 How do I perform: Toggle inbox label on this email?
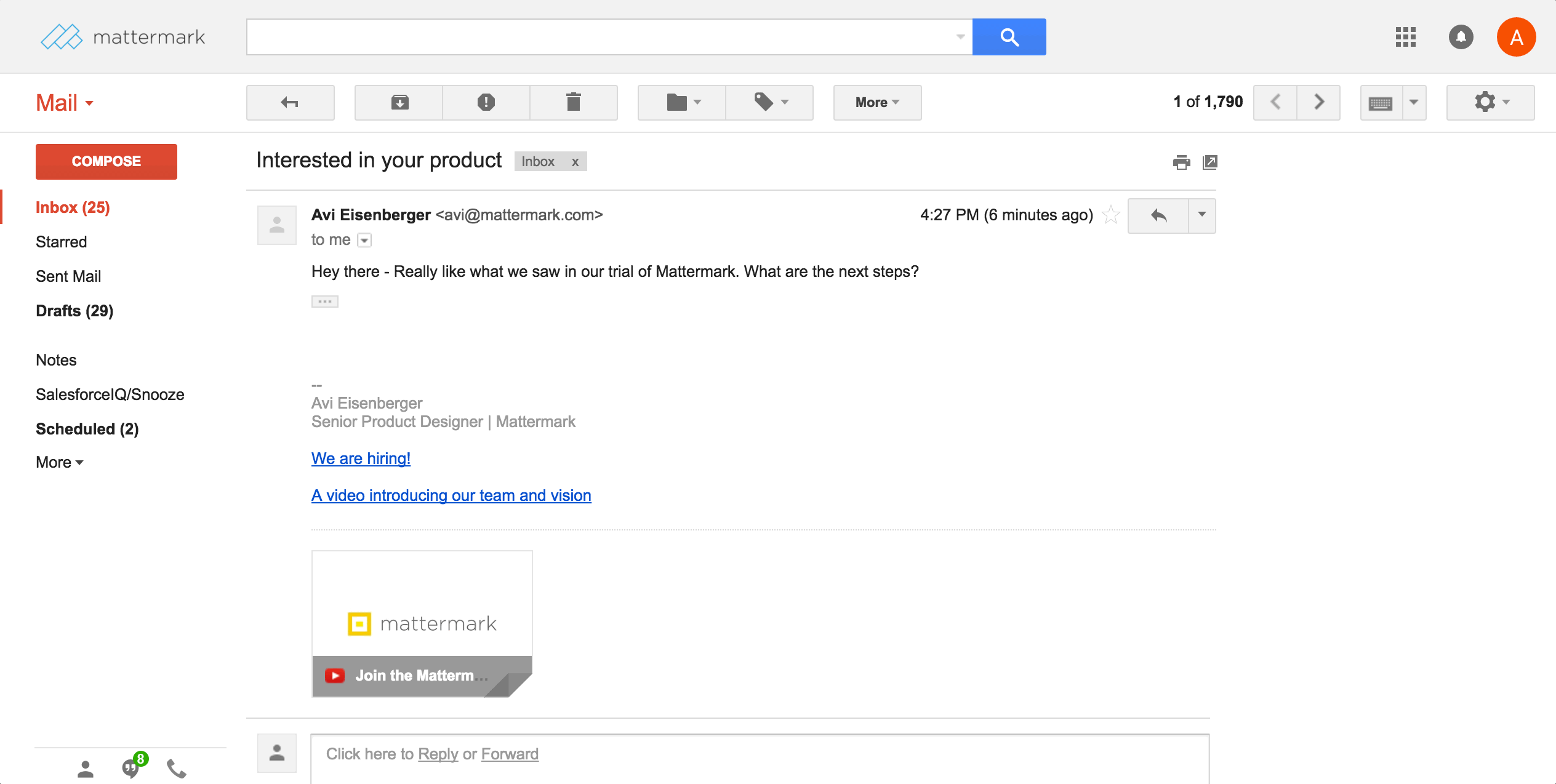pos(576,161)
